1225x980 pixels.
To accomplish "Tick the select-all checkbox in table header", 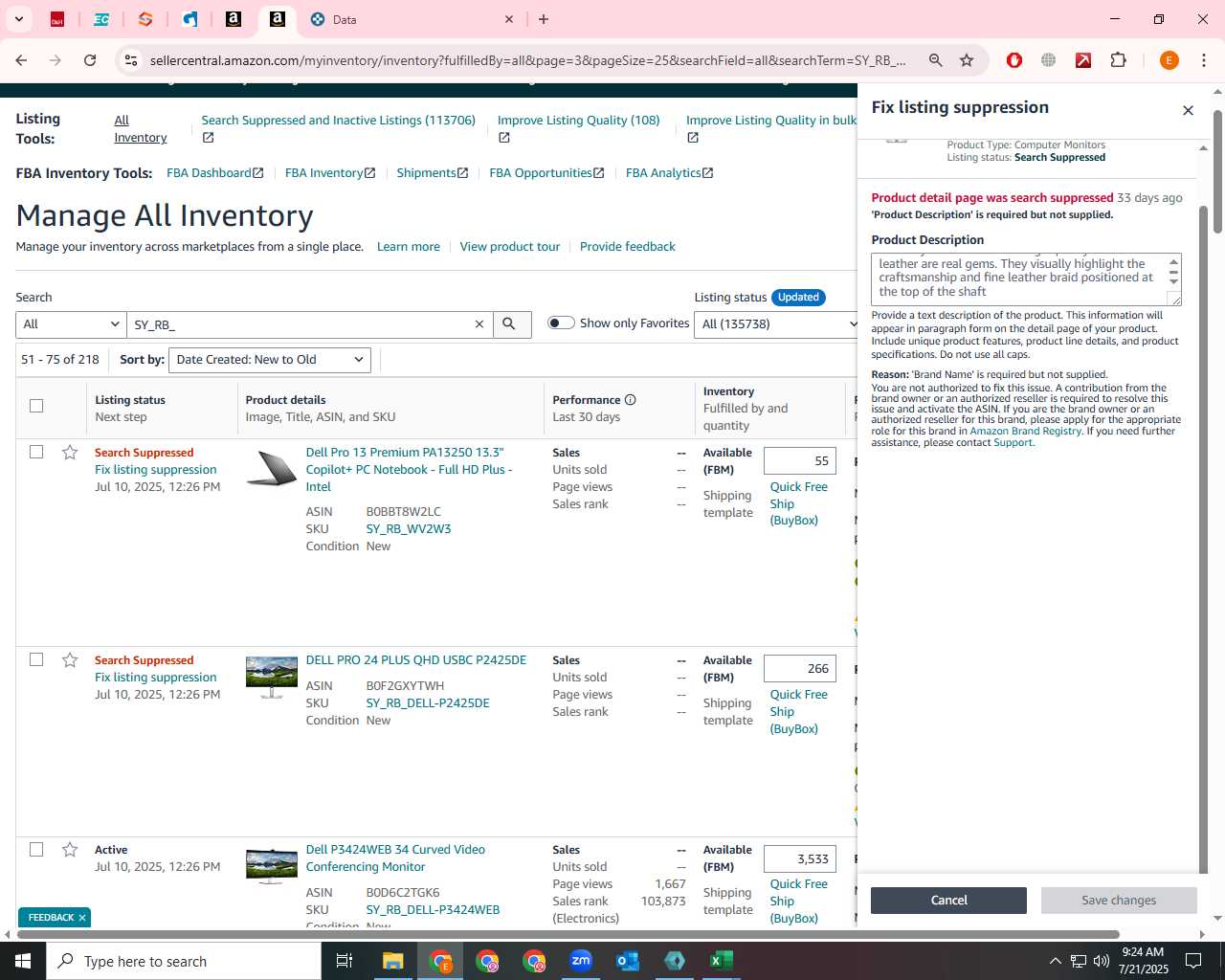I will (36, 406).
